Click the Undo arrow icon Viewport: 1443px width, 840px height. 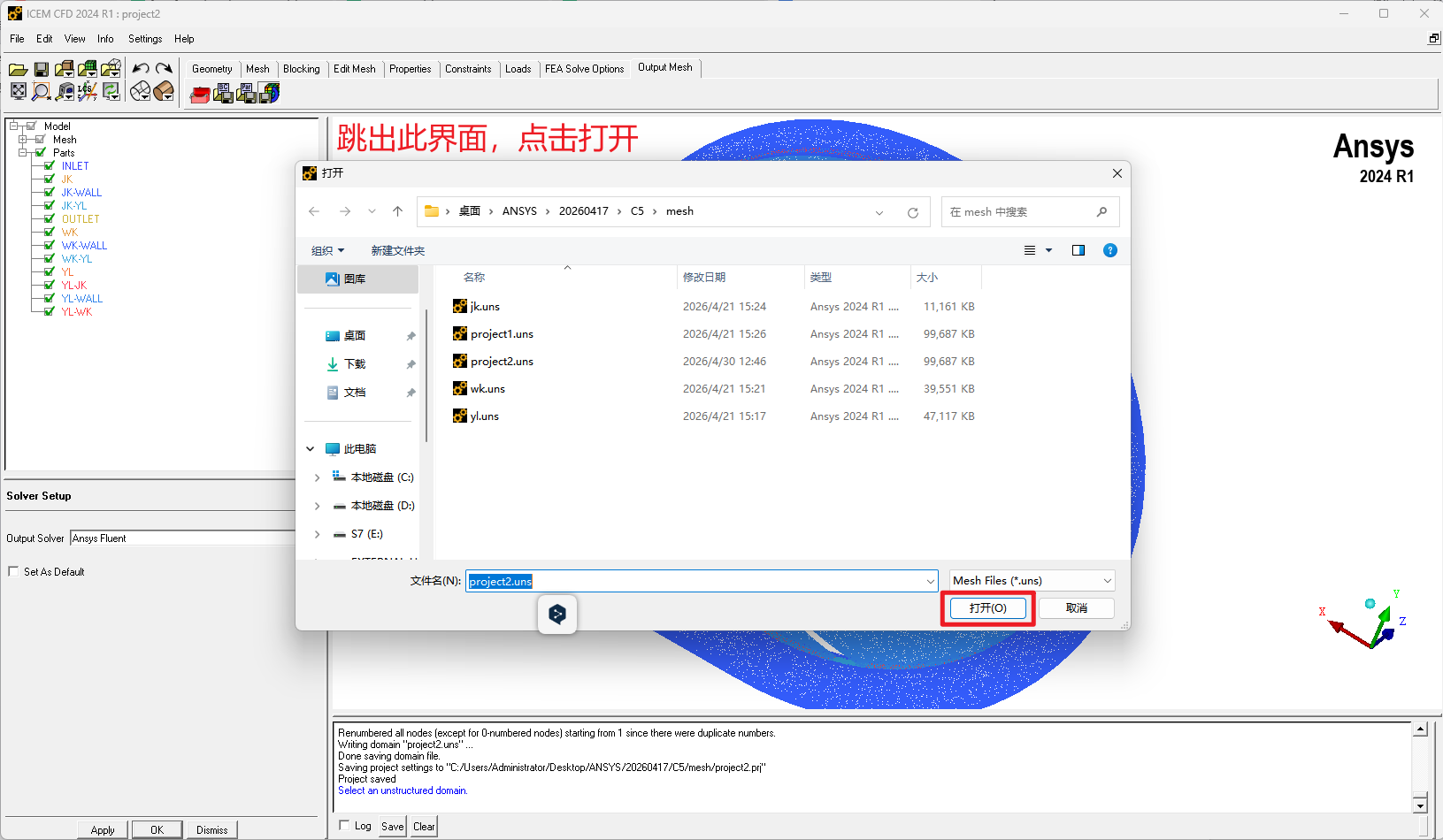point(141,68)
